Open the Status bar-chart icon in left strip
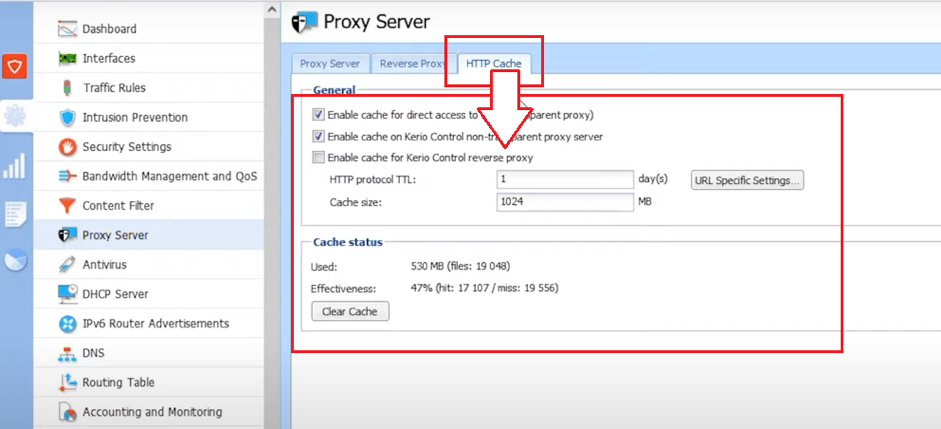This screenshot has height=429, width=941. point(14,166)
